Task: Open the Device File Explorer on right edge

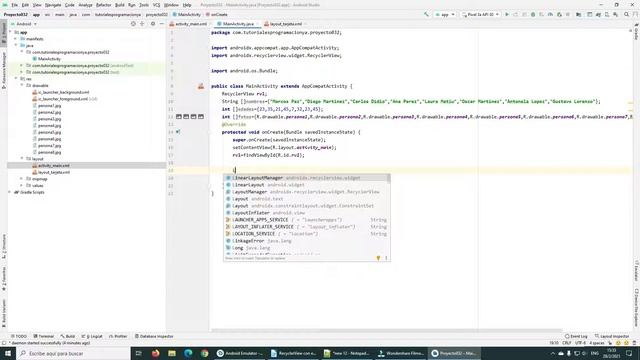Action: point(636,307)
